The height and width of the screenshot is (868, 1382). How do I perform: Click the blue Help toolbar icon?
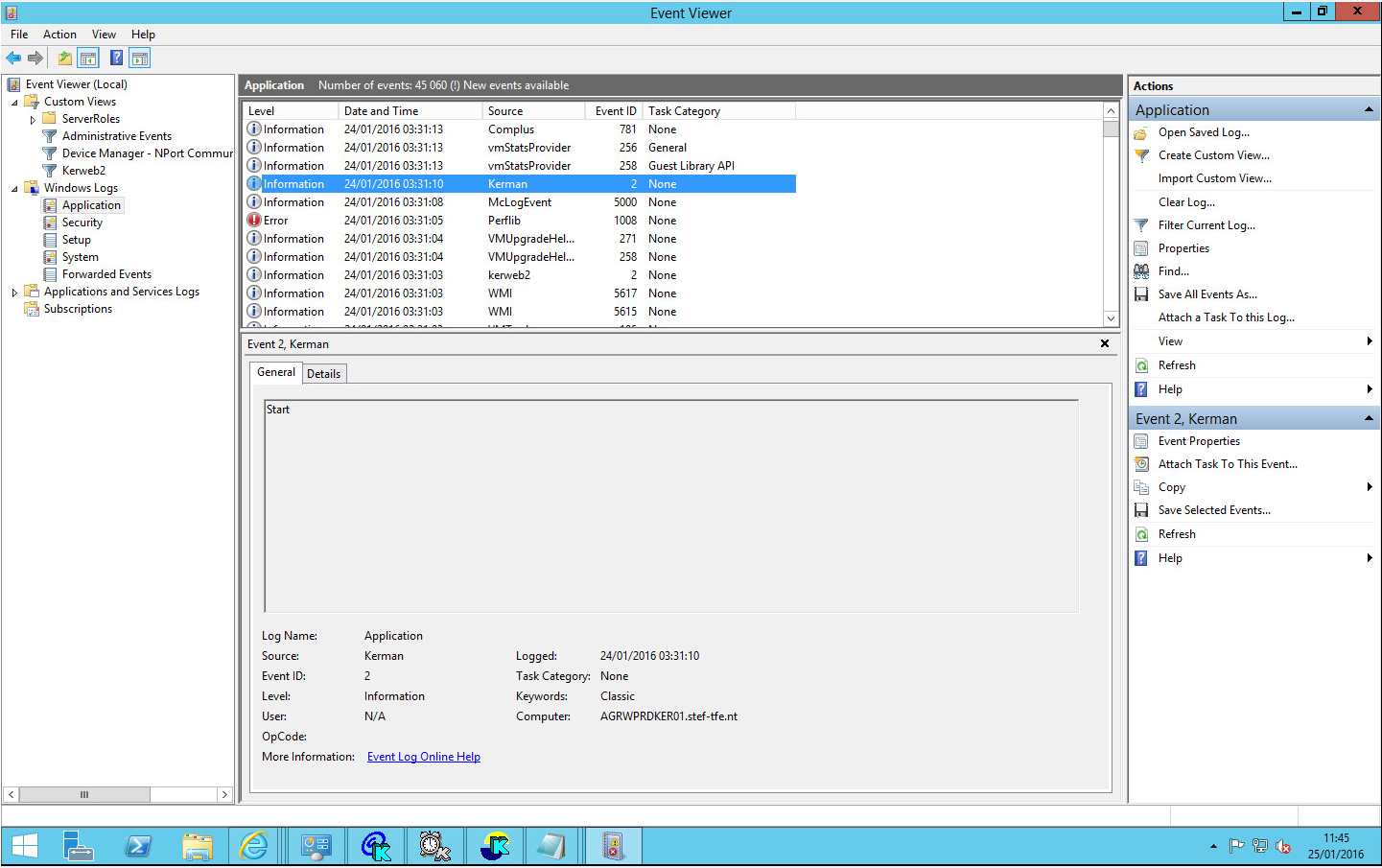click(116, 59)
